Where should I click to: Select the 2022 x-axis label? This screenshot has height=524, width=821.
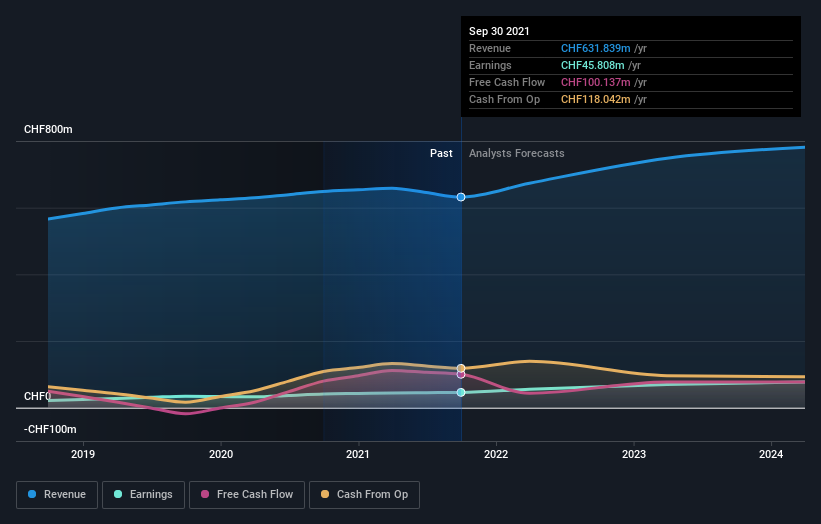pyautogui.click(x=496, y=454)
